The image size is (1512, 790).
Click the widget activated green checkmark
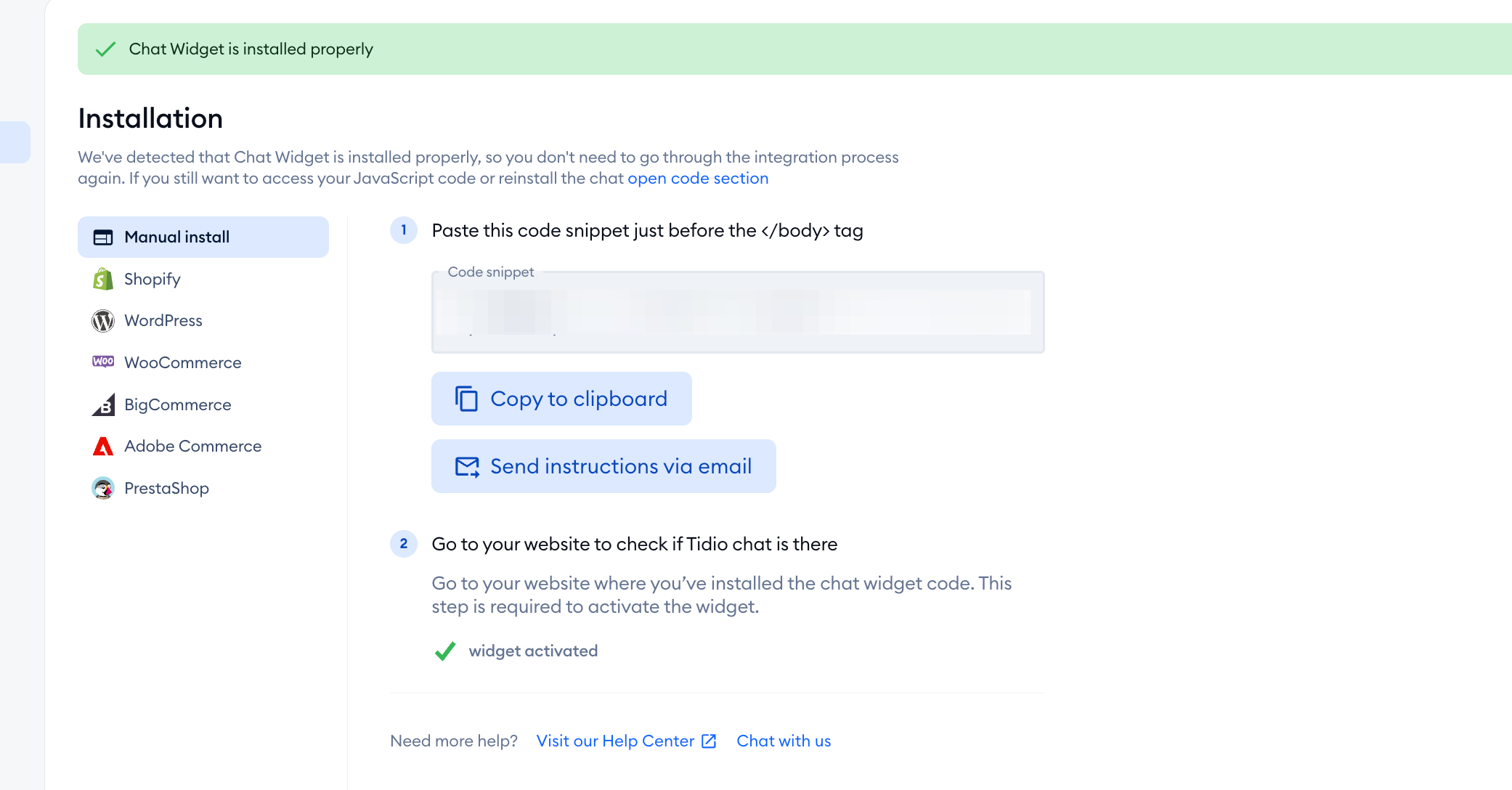pyautogui.click(x=445, y=651)
